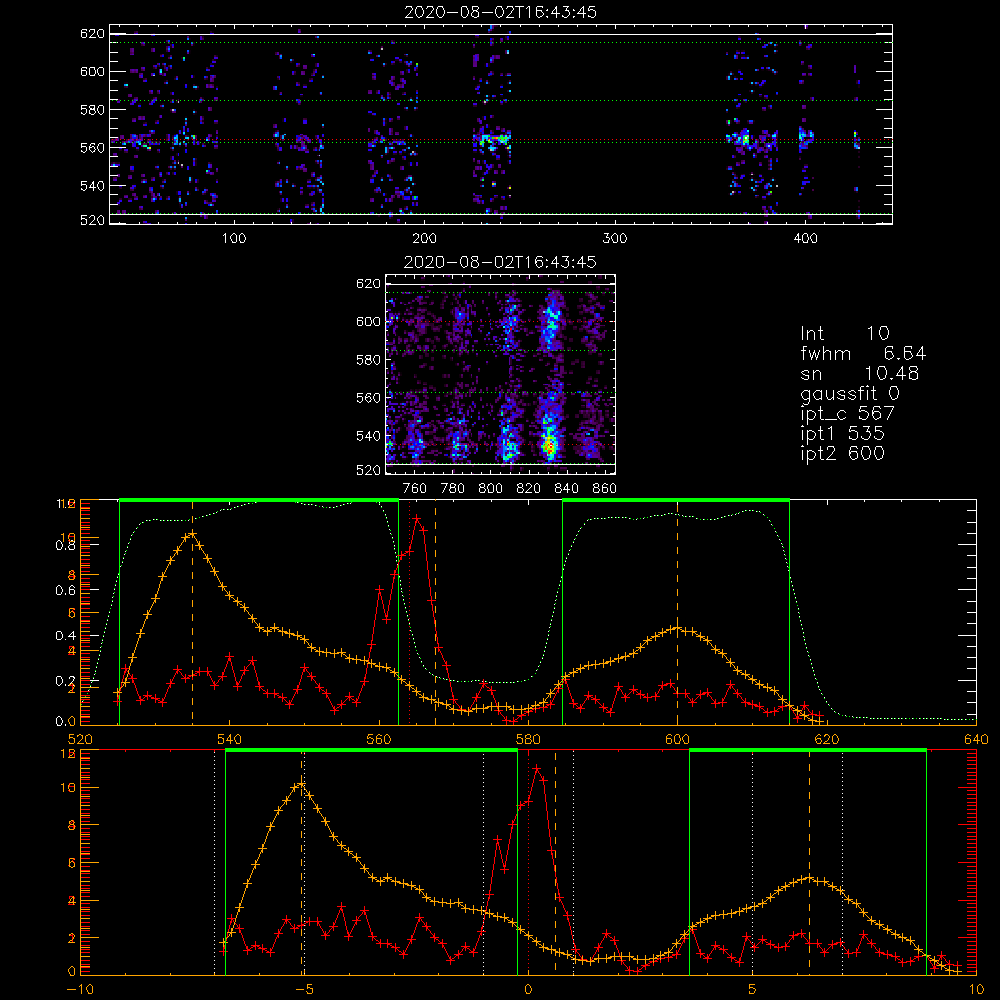This screenshot has width=1000, height=1000.
Task: Click the 5 label on bottom plot x-axis
Action: tap(753, 990)
